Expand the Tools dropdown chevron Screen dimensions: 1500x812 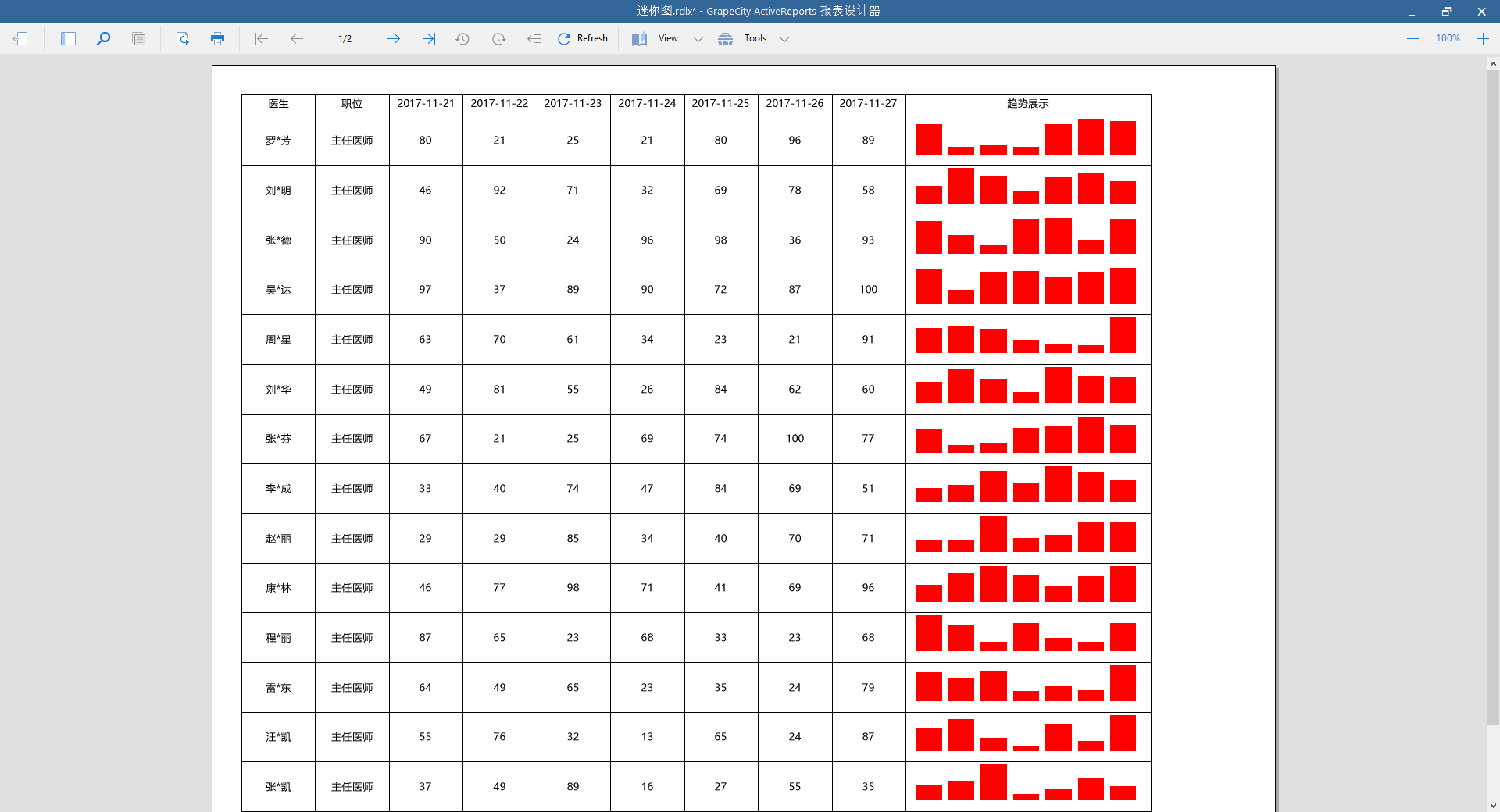[784, 39]
